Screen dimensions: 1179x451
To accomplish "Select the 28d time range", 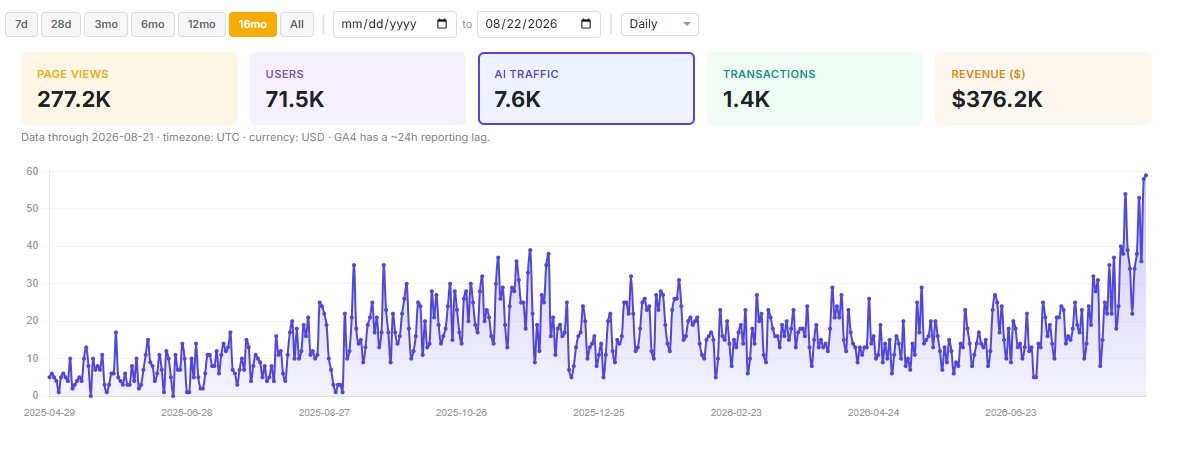I will click(61, 24).
